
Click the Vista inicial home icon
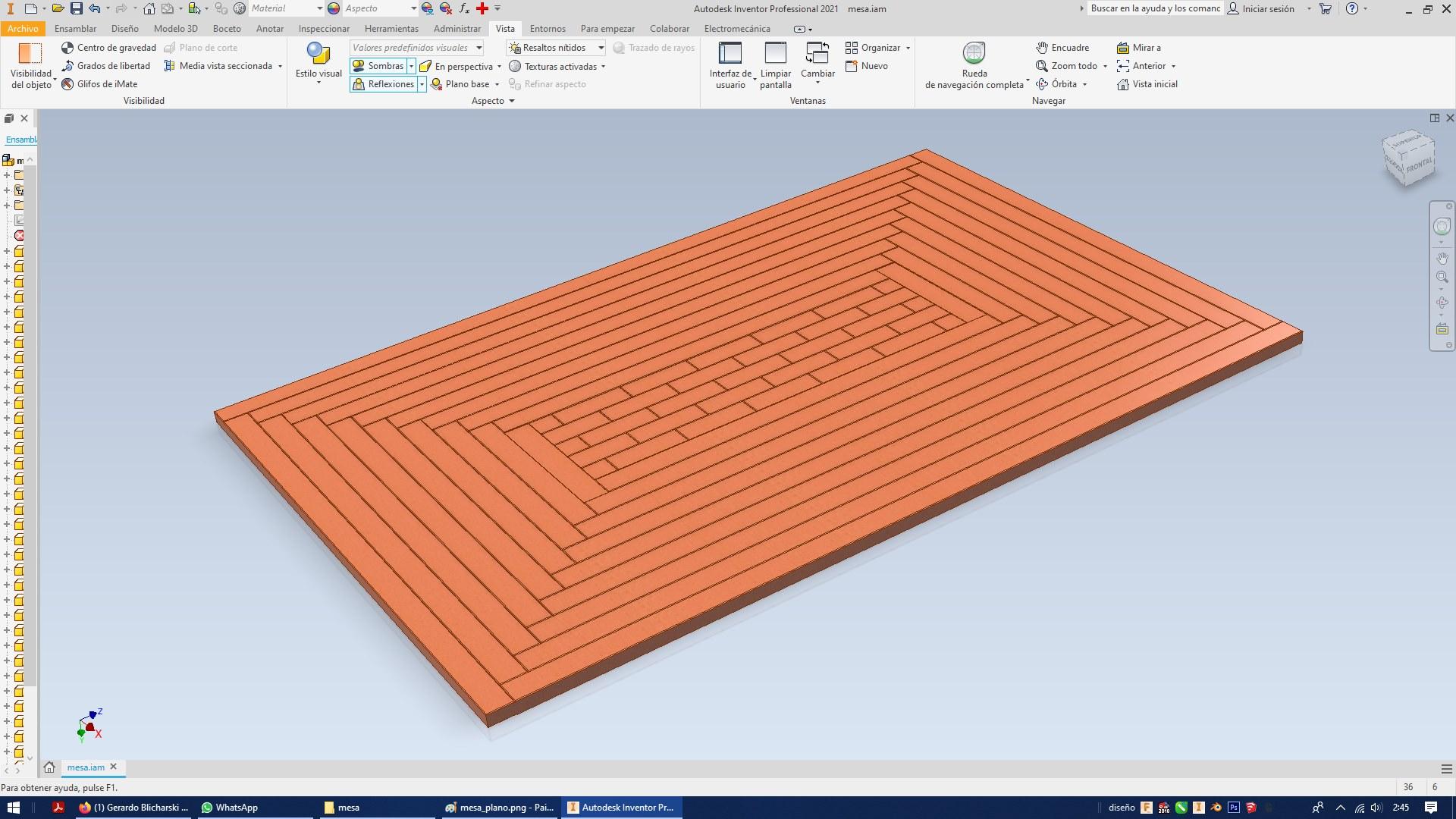coord(1123,84)
